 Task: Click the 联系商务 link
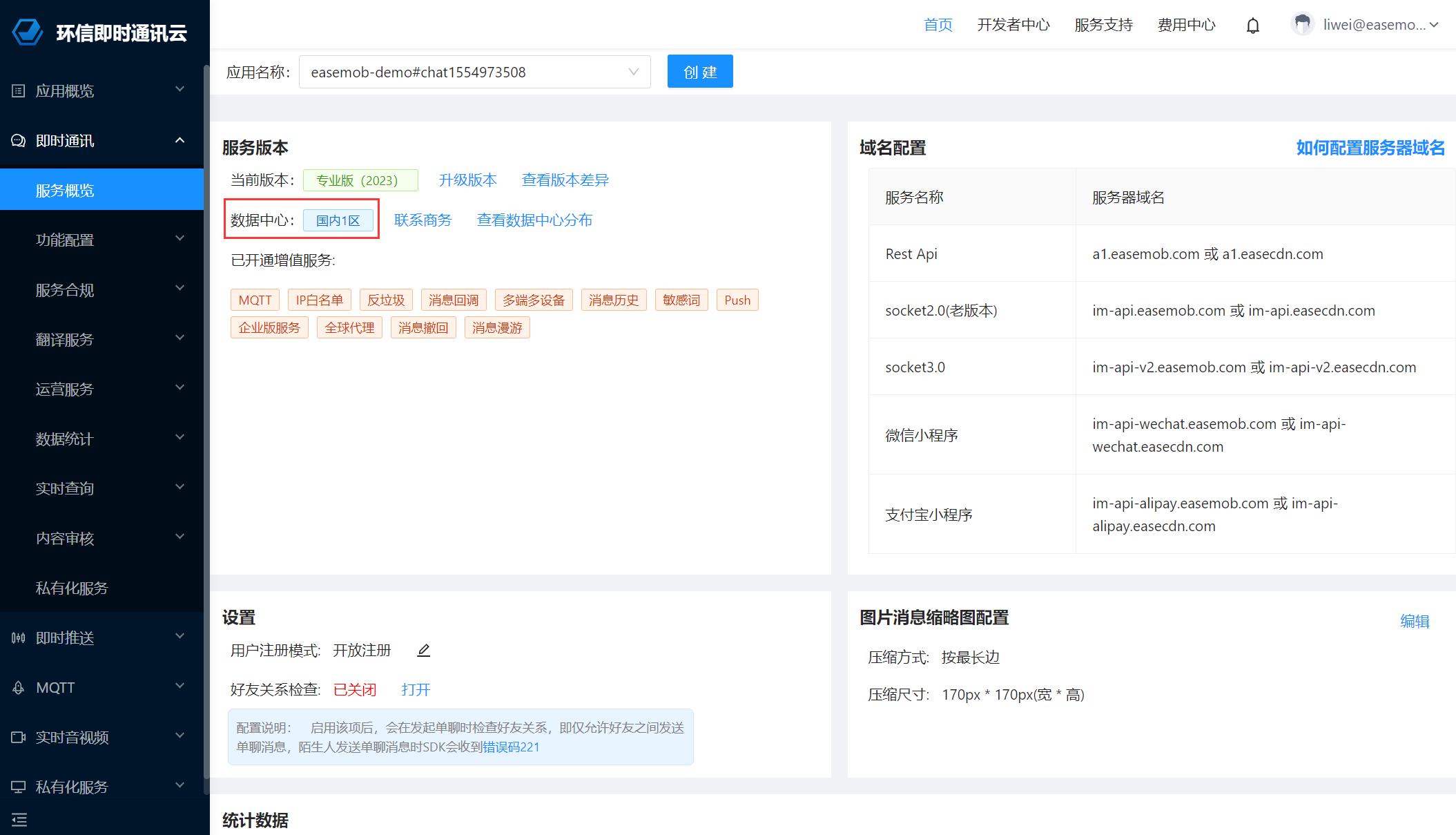pyautogui.click(x=423, y=220)
